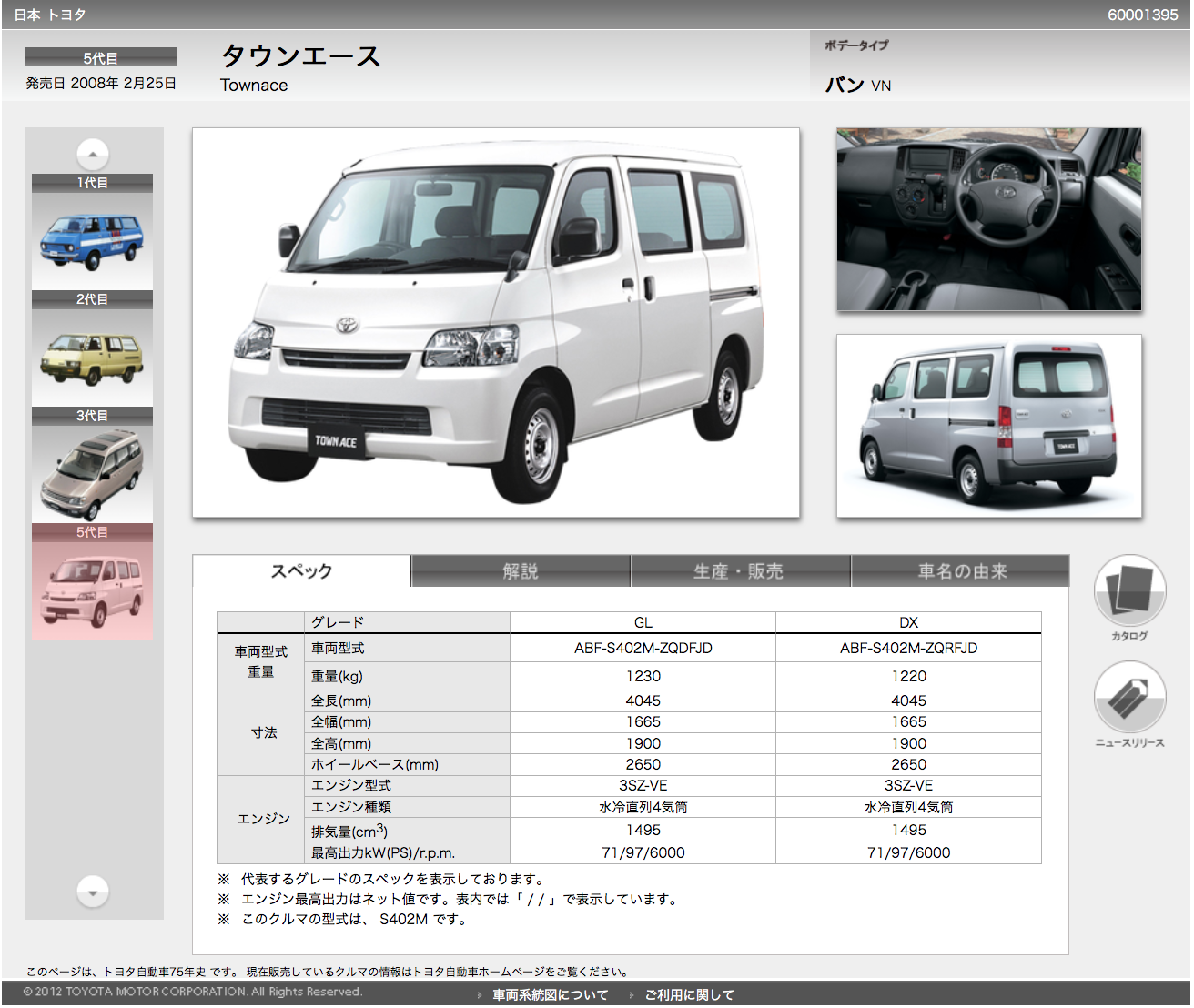Click the 発売日 2008年 2月25日 text
The height and width of the screenshot is (1008, 1194).
click(101, 83)
